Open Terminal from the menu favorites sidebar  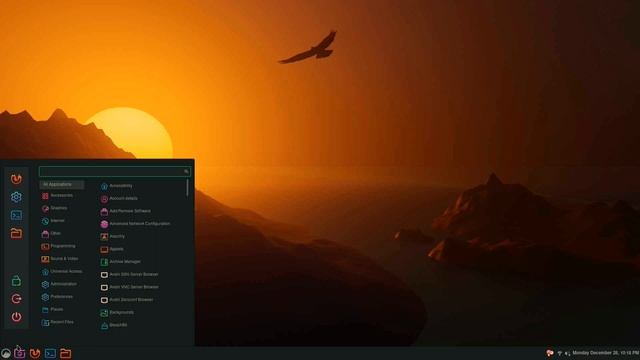click(x=16, y=215)
